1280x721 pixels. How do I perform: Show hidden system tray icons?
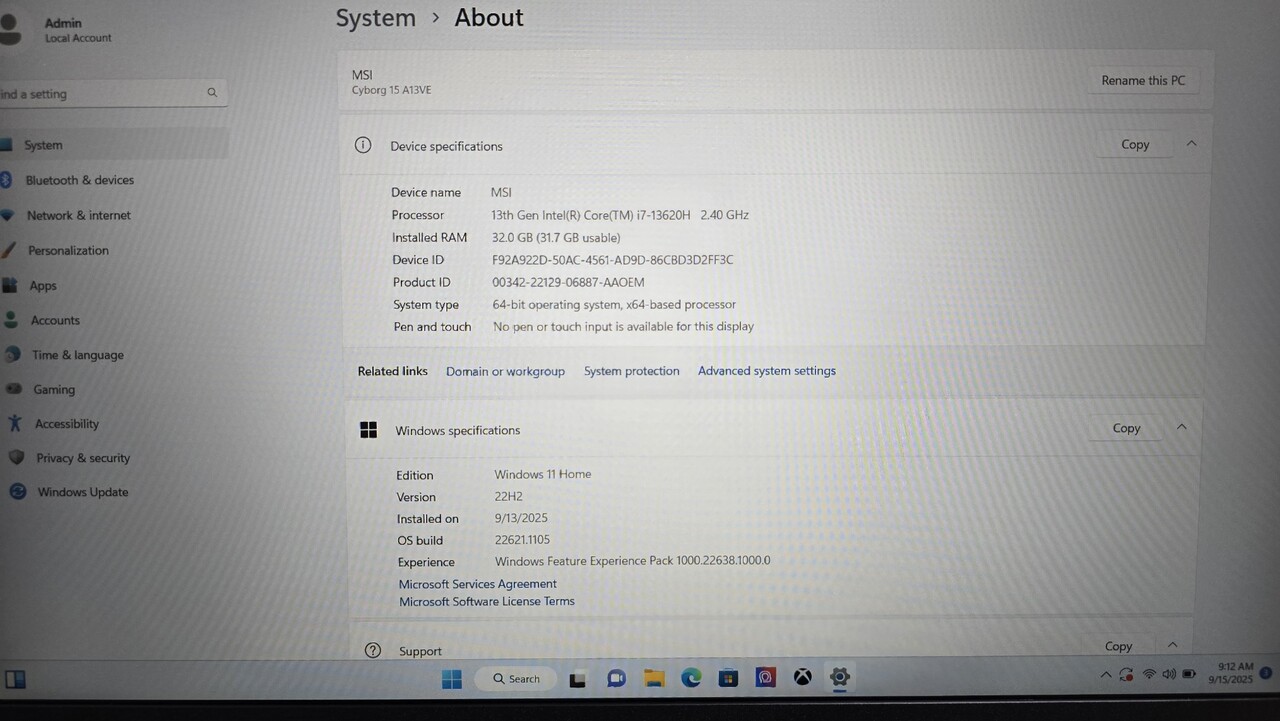coord(1105,675)
